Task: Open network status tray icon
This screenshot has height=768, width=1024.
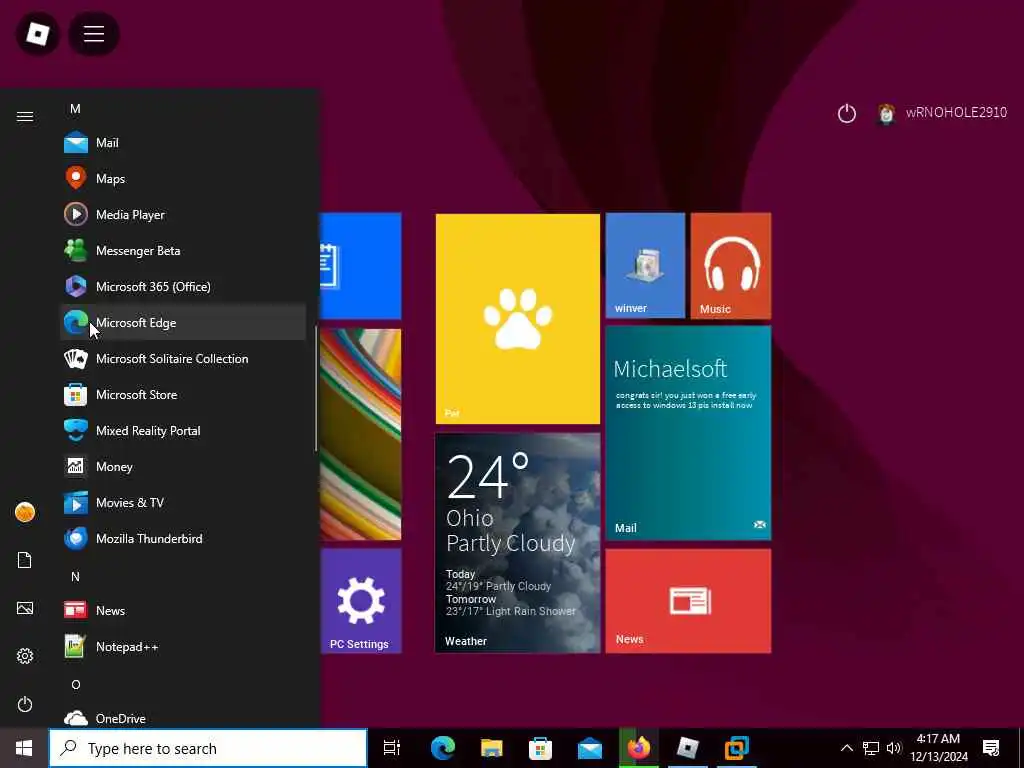Action: point(871,748)
